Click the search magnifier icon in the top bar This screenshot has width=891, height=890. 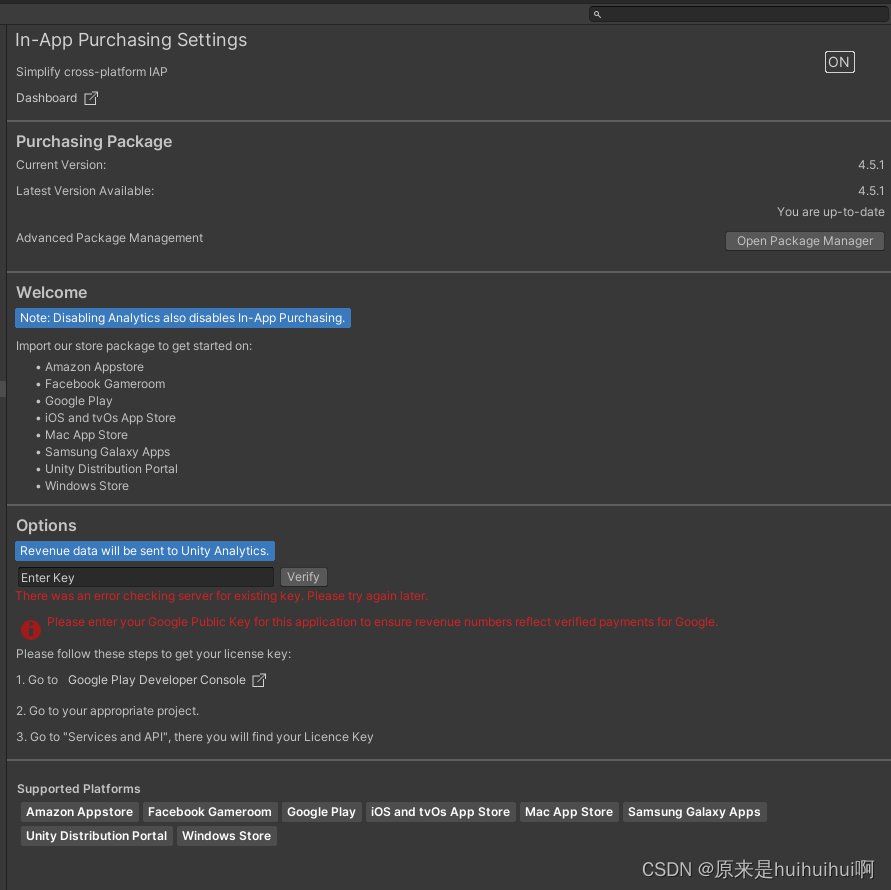(x=597, y=14)
